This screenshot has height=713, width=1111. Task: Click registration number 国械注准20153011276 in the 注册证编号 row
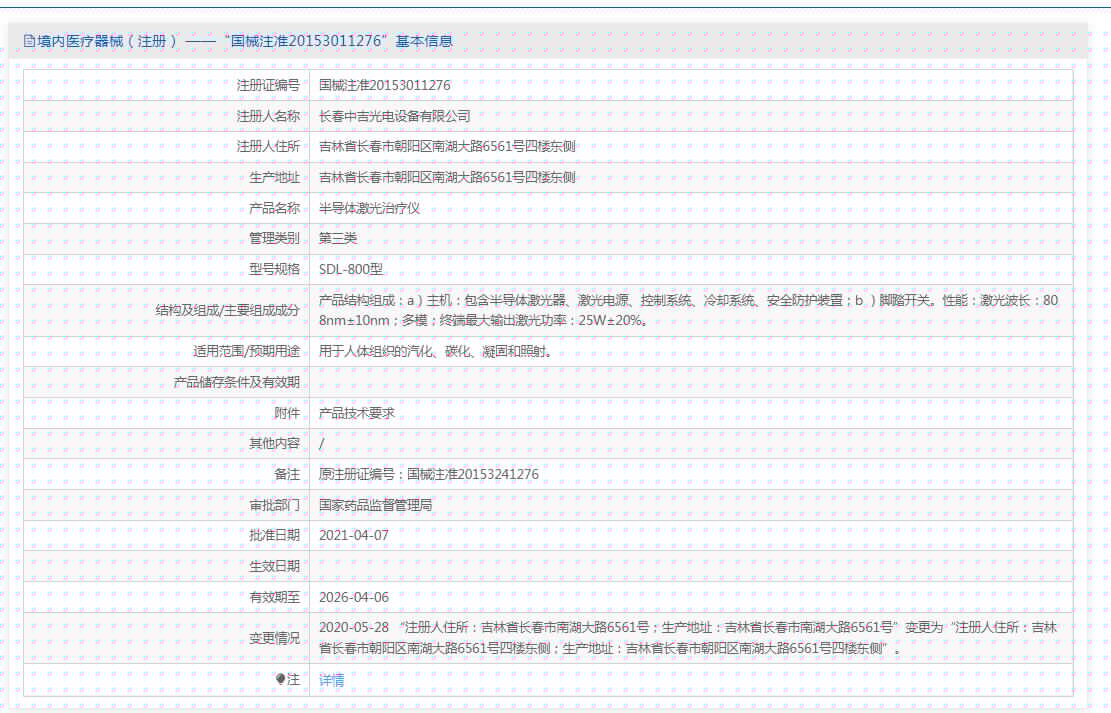click(385, 85)
